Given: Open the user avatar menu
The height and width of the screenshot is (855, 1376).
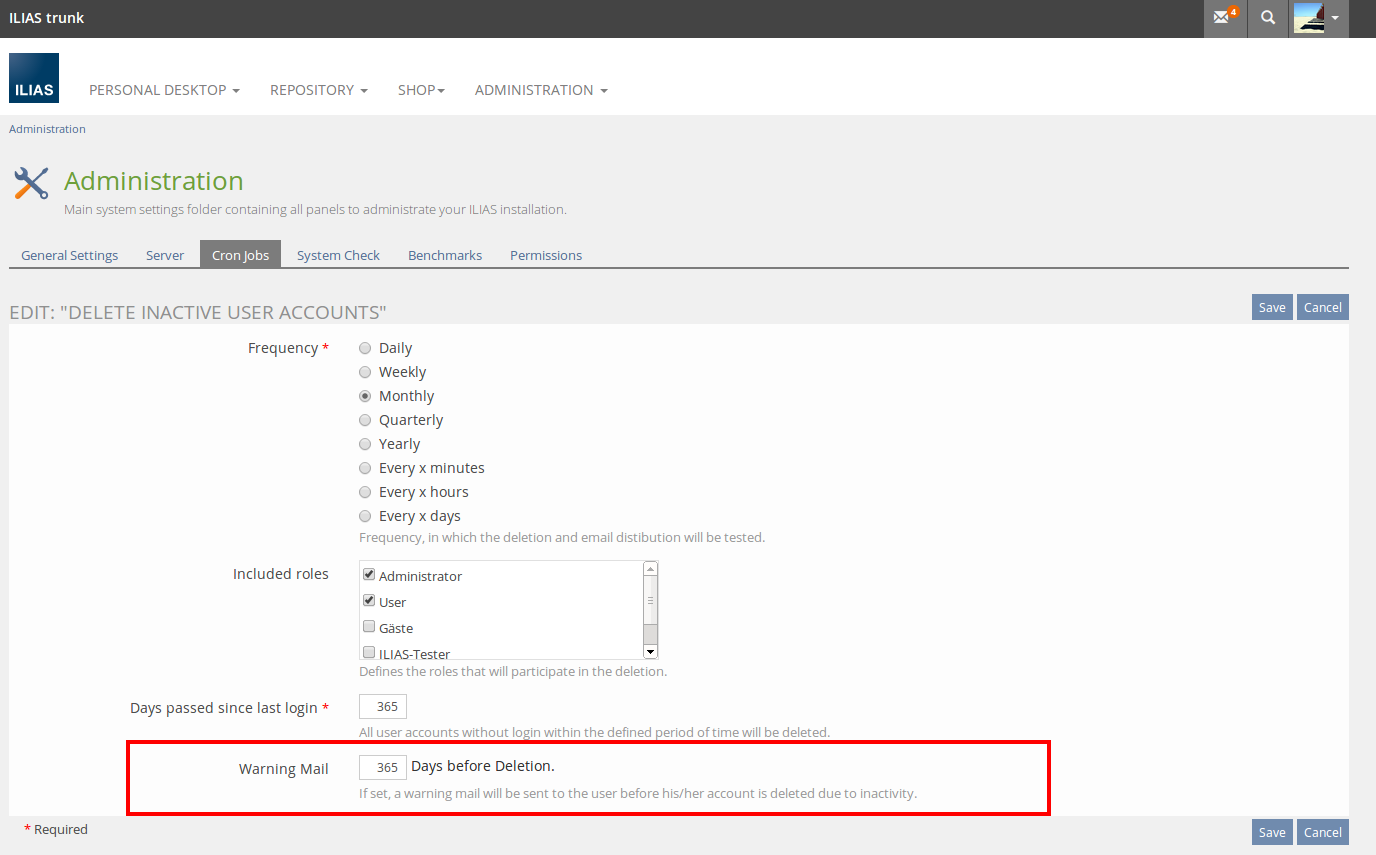Looking at the screenshot, I should 1315,18.
